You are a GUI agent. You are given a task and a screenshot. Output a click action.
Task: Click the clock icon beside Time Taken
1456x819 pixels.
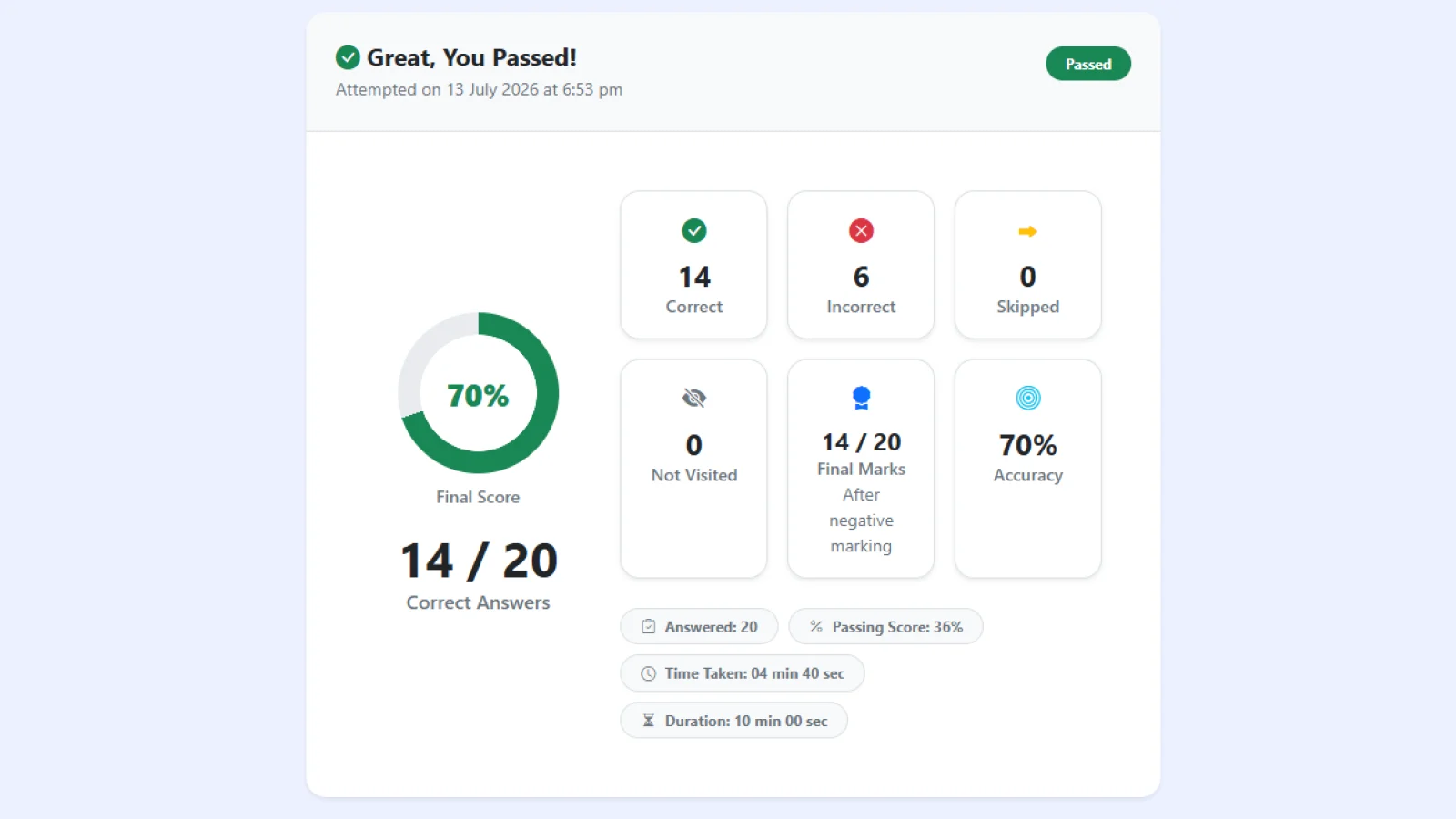(649, 673)
